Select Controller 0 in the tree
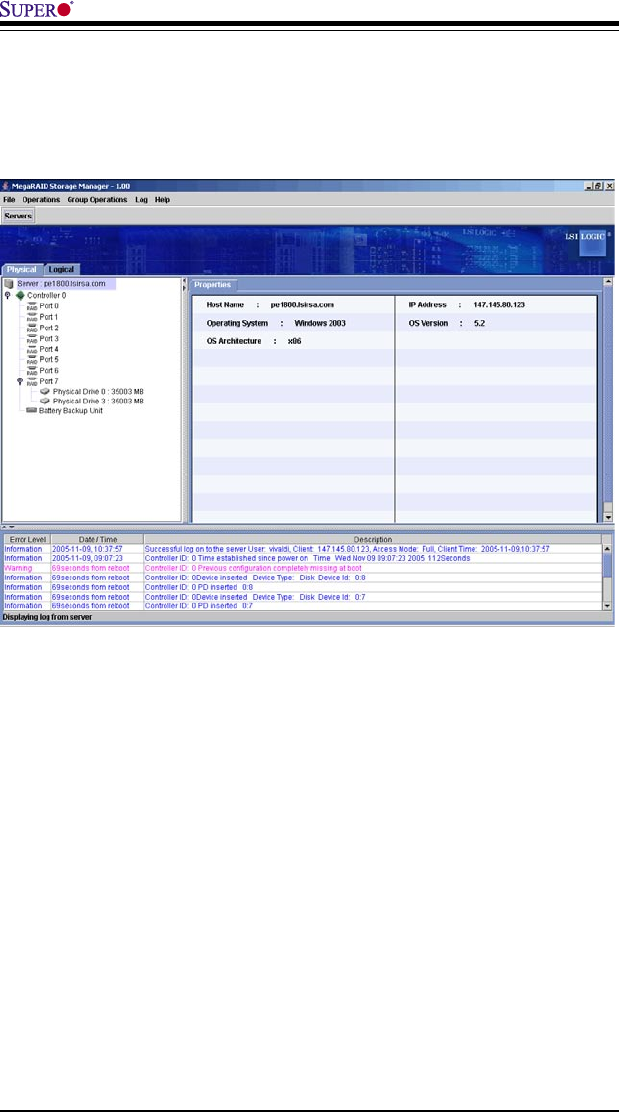The image size is (619, 1112). coord(47,295)
